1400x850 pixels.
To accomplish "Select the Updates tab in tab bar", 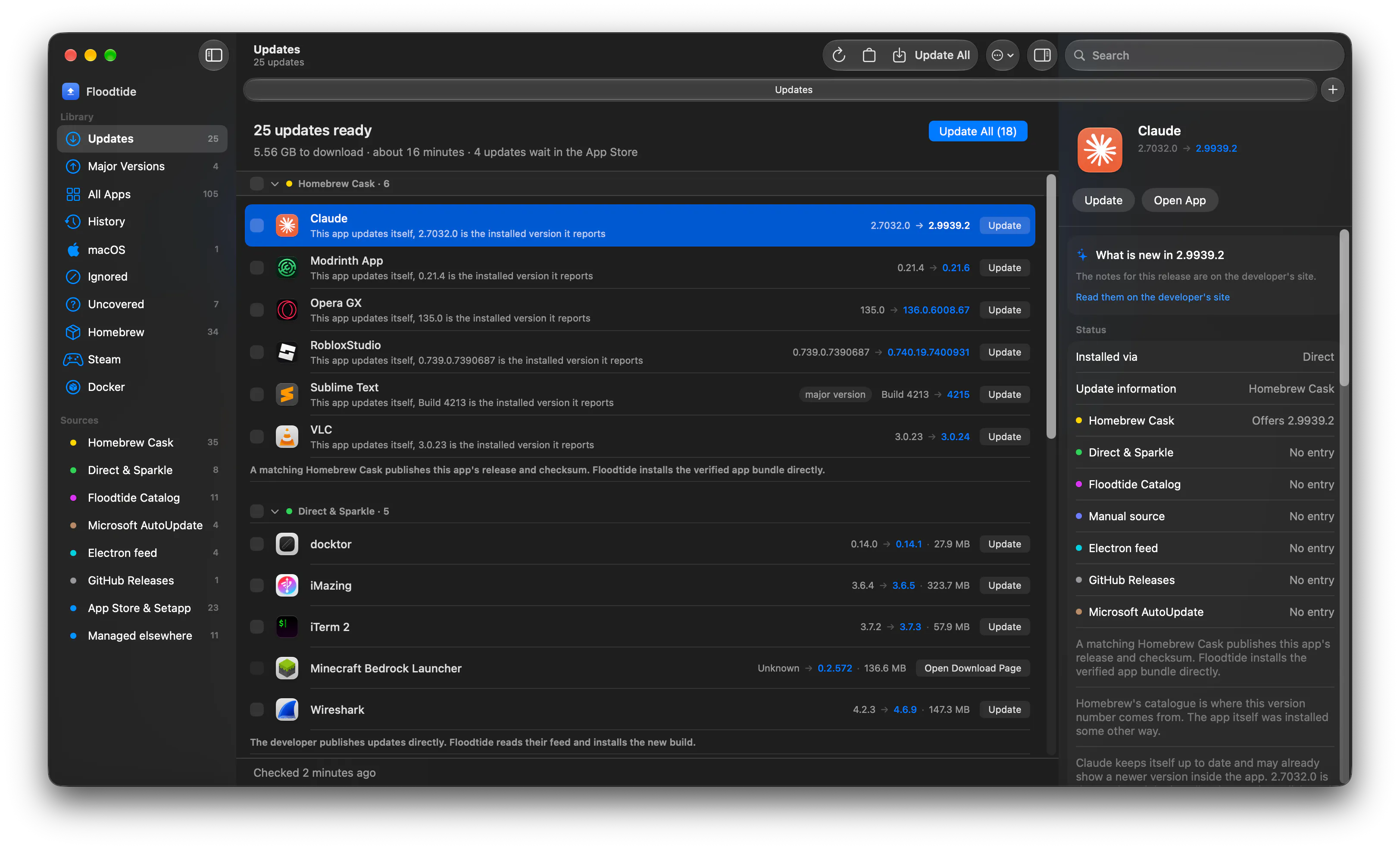I will pyautogui.click(x=780, y=90).
